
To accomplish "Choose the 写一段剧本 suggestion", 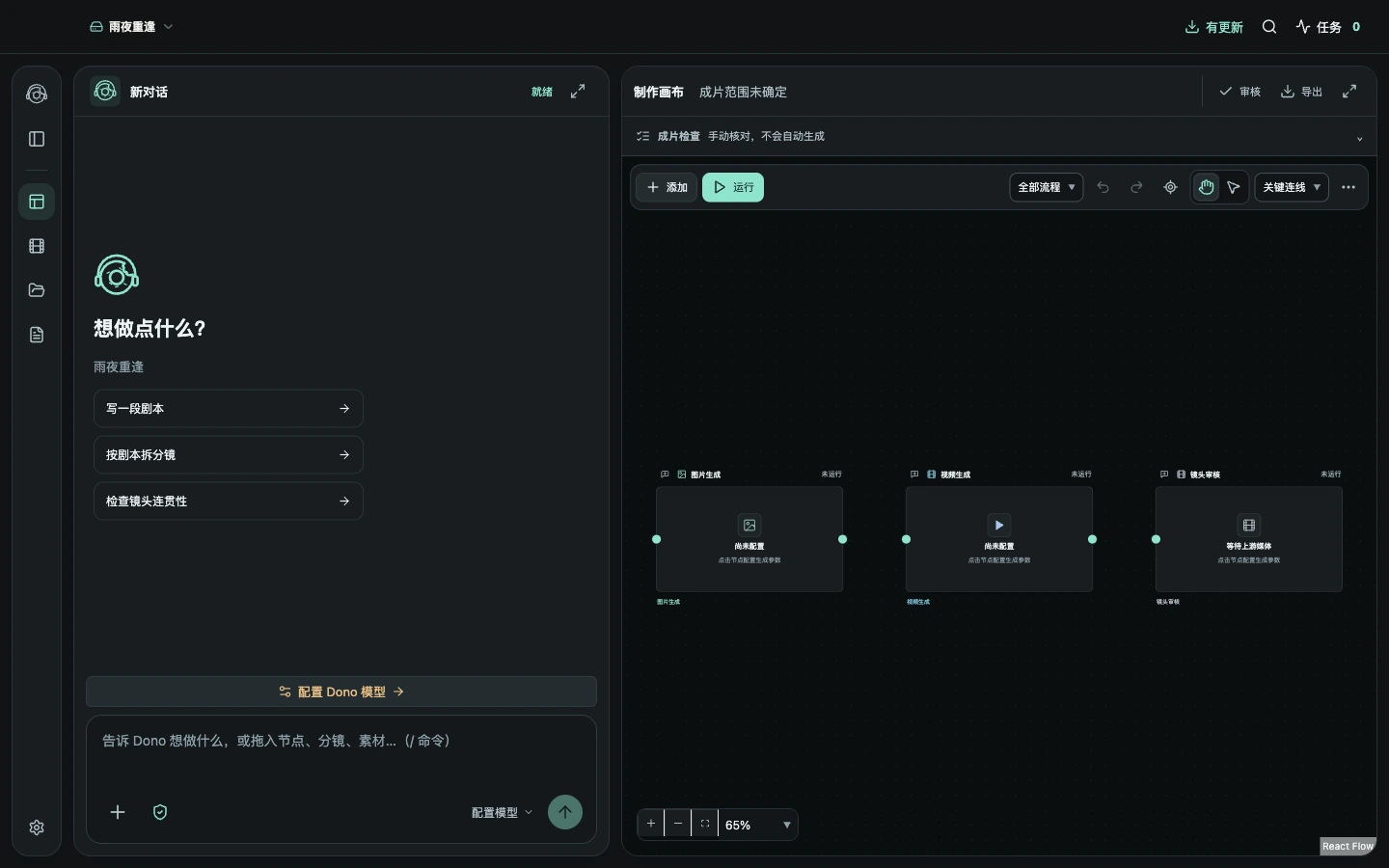I will tap(229, 409).
